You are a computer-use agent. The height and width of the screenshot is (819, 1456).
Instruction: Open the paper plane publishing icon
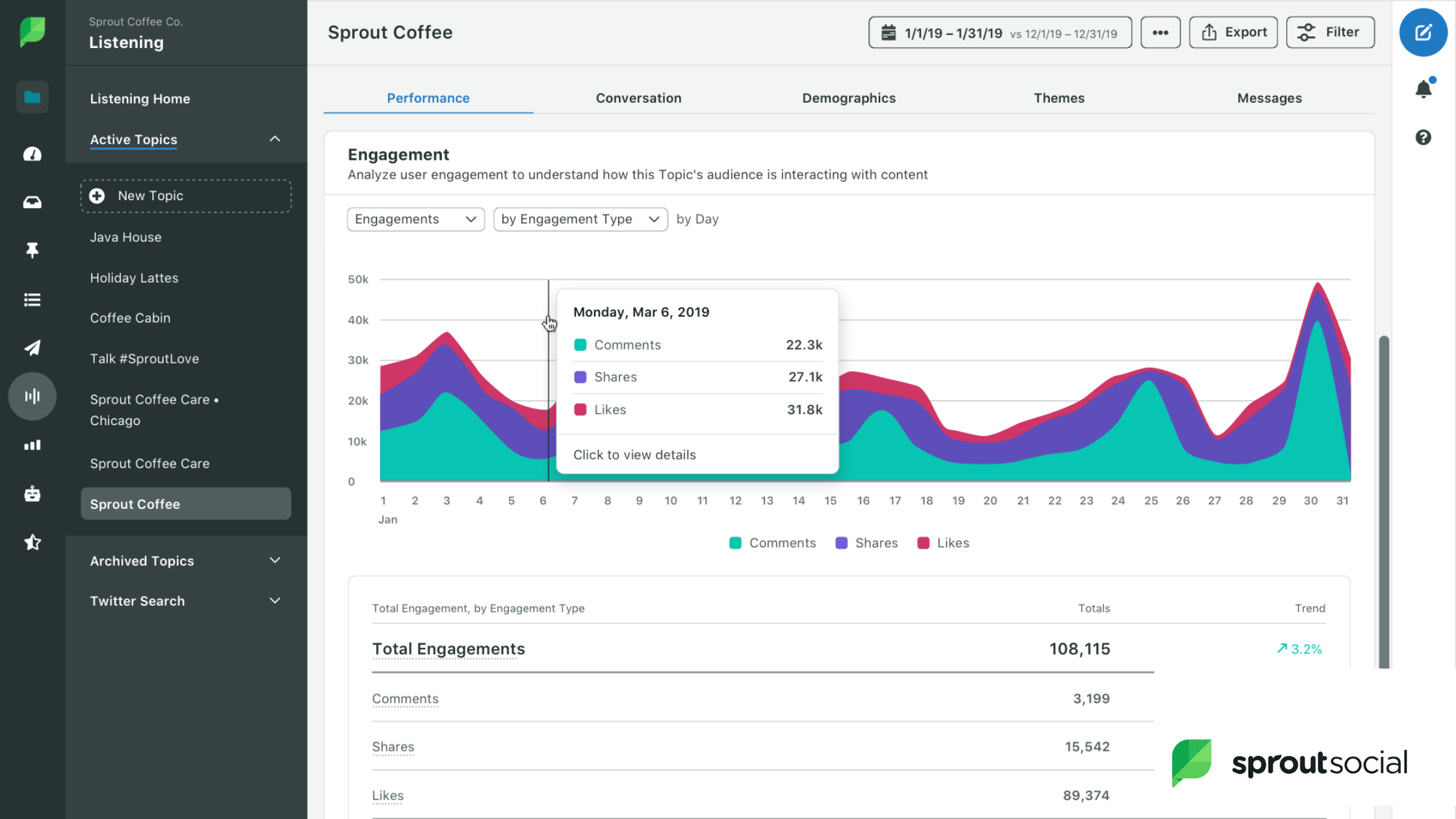tap(32, 348)
